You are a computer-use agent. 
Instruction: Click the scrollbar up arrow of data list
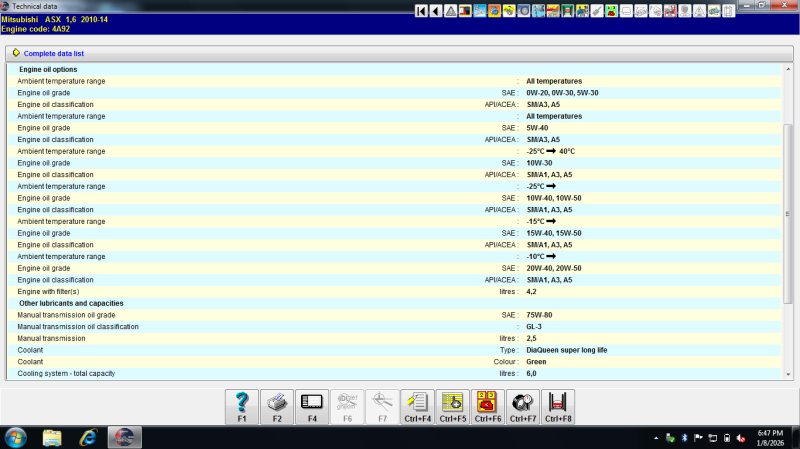(x=788, y=69)
